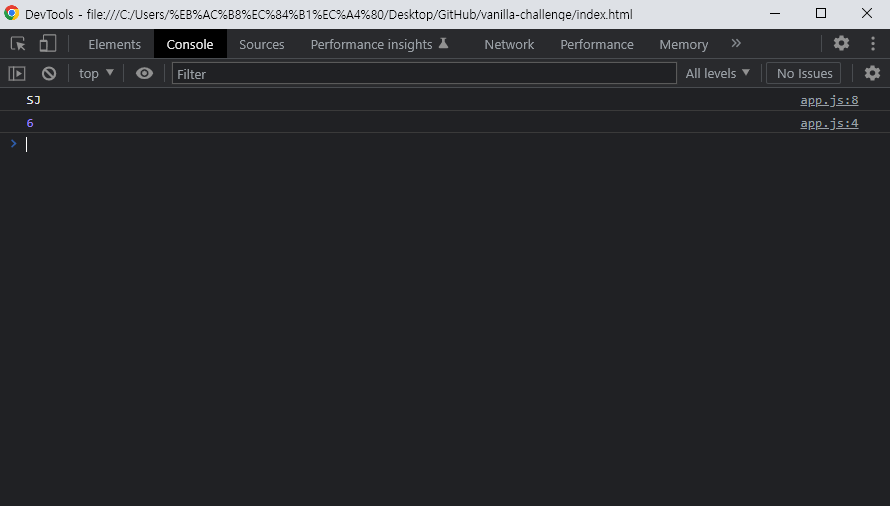This screenshot has height=506, width=890.
Task: Click the No Issues button
Action: [804, 73]
